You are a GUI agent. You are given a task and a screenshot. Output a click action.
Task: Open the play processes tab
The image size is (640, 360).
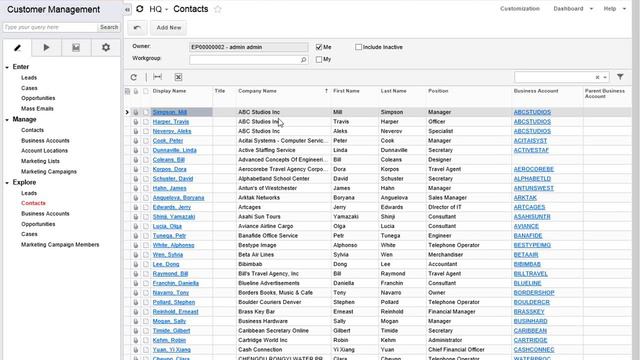click(46, 48)
